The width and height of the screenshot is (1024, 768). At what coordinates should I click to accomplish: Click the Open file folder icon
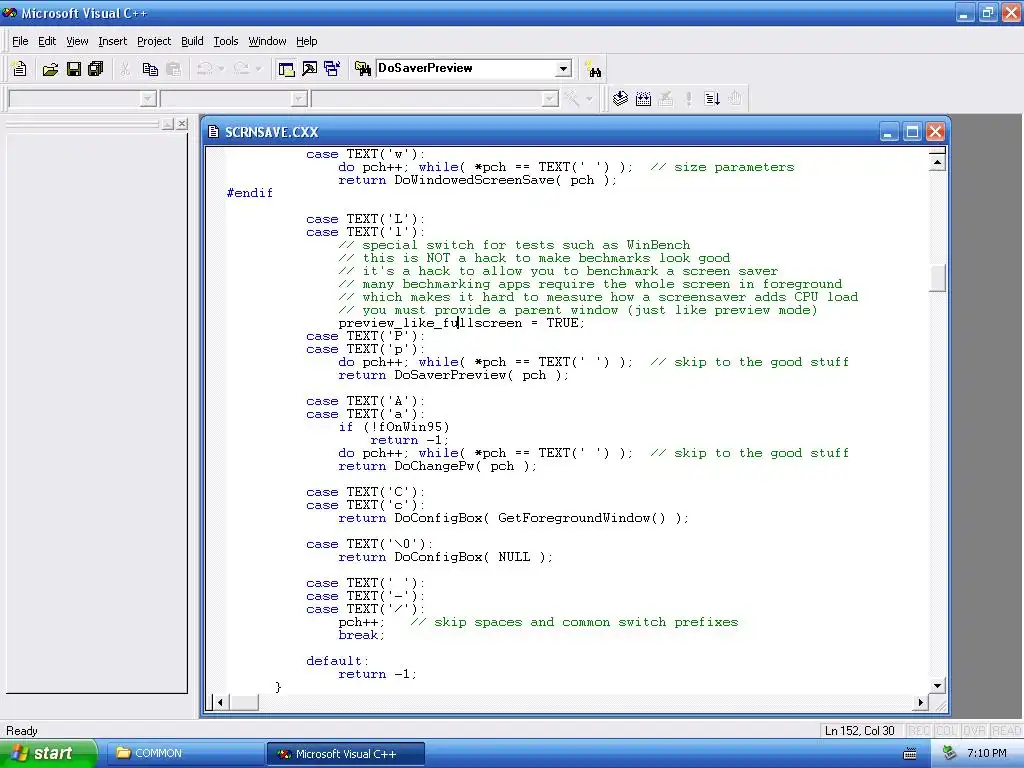[50, 69]
